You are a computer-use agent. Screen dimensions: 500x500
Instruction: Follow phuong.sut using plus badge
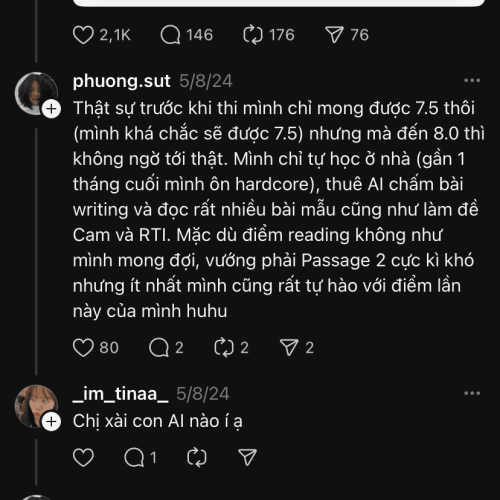(51, 109)
